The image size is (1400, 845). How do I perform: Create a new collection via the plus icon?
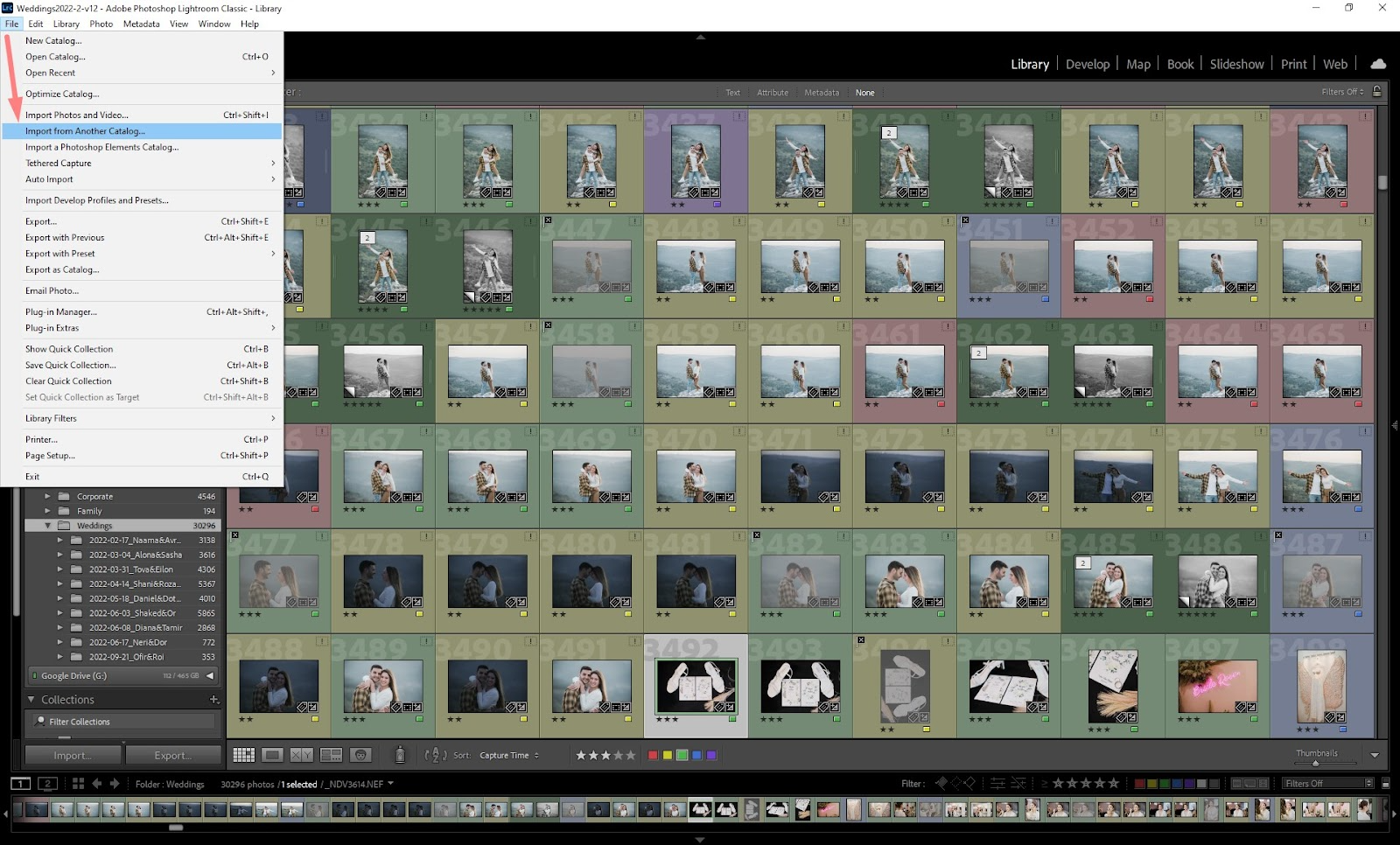tap(213, 700)
